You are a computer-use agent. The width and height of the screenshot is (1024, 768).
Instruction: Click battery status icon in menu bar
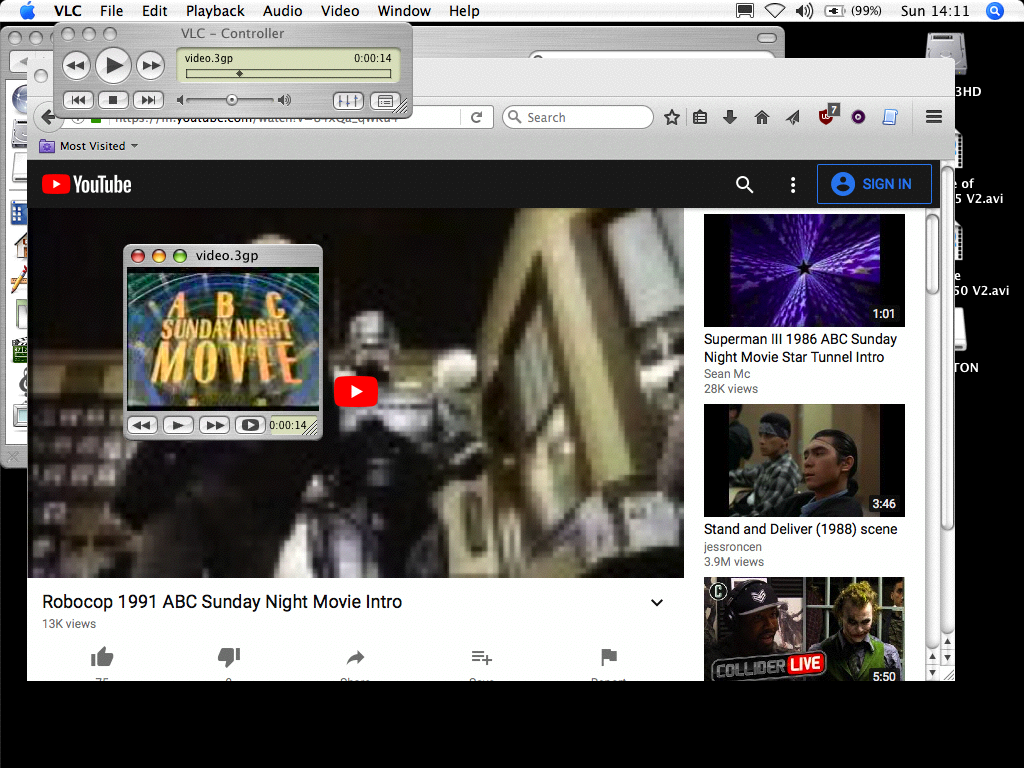point(835,11)
